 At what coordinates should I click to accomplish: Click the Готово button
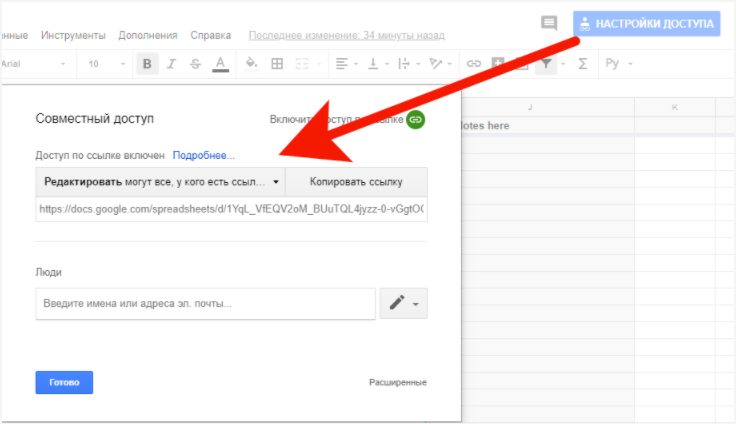pos(64,382)
